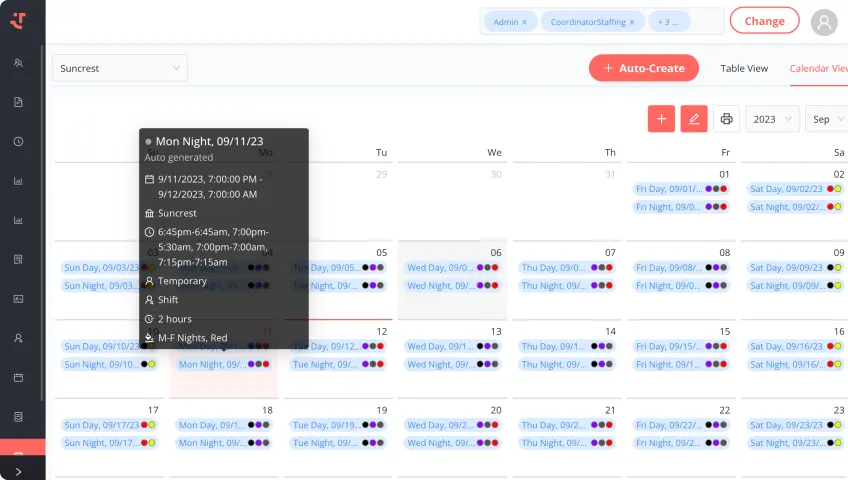Screen dimensions: 848x480
Task: Open Sun Night shift on the 10th
Action: point(109,364)
